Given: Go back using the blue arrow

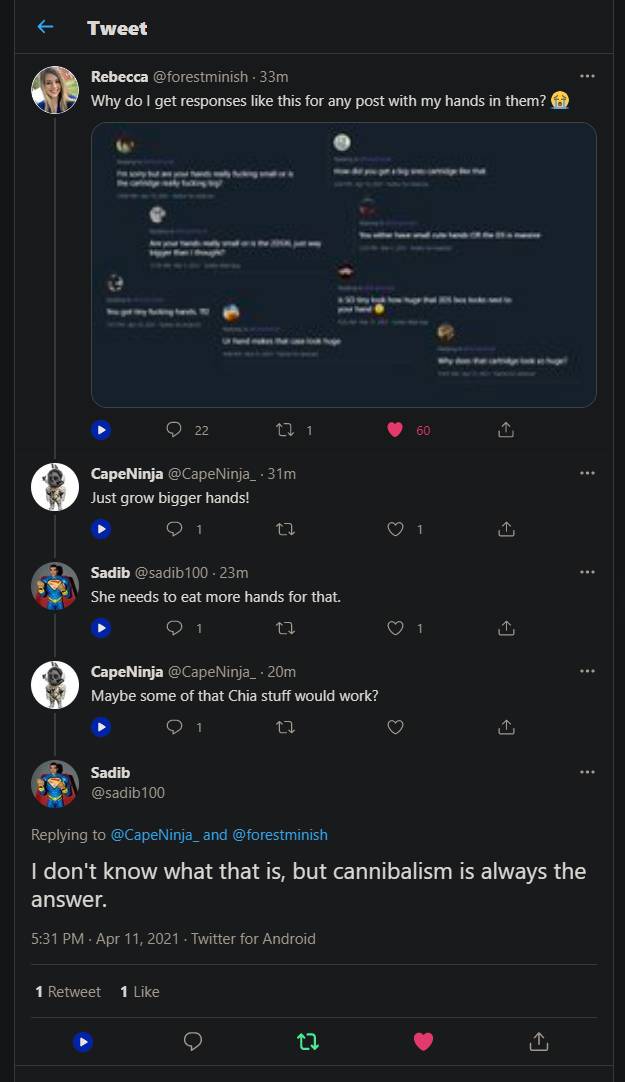Looking at the screenshot, I should 45,28.
